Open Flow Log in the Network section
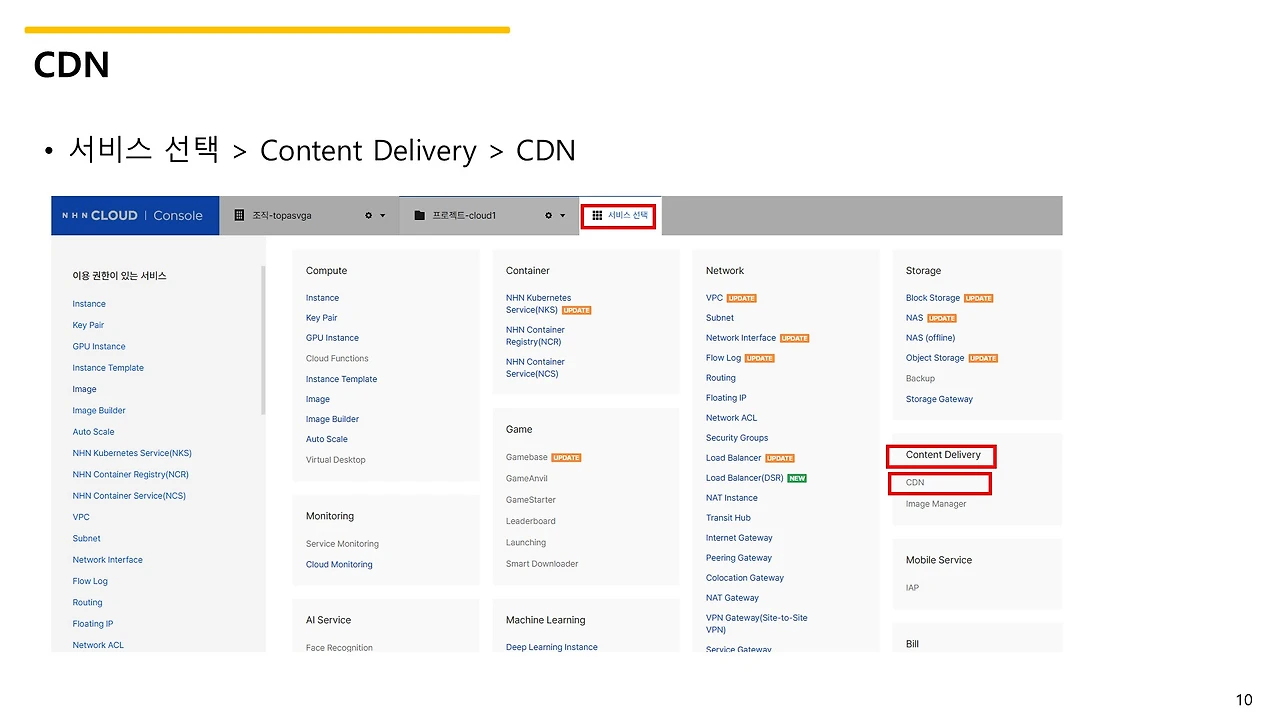The image size is (1280, 720). [723, 358]
